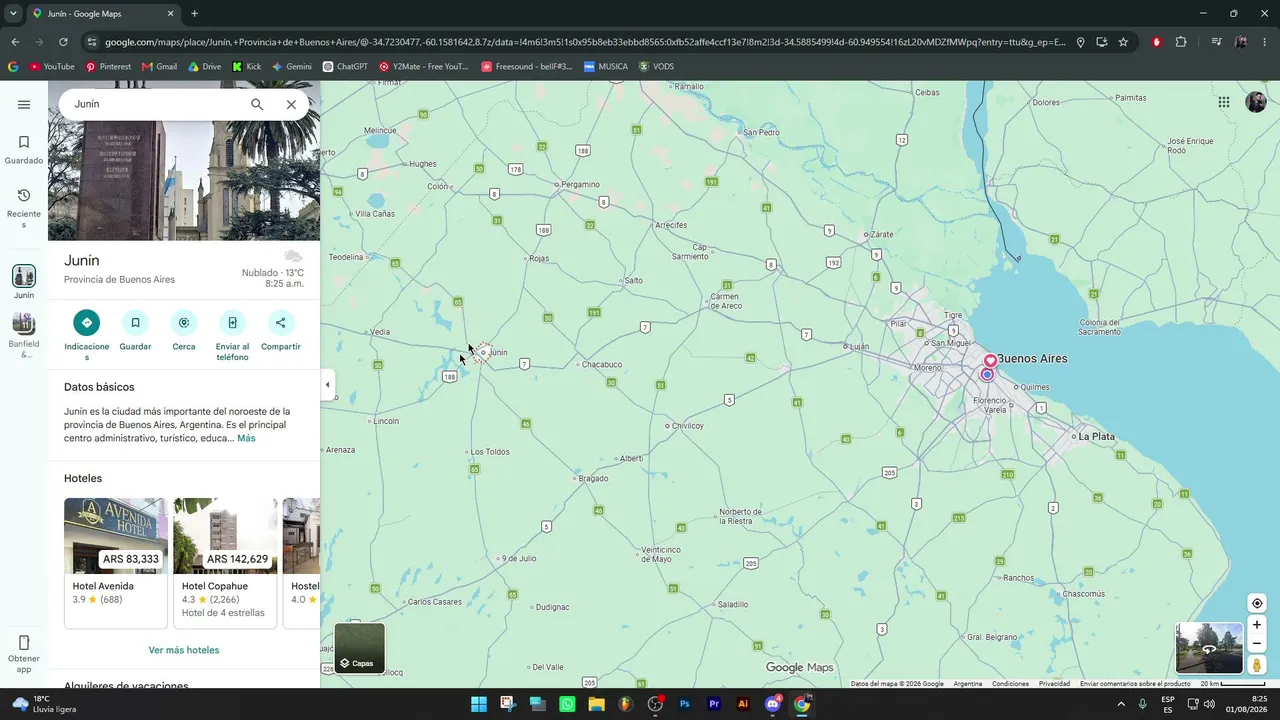Show my location on the map

click(x=1257, y=603)
